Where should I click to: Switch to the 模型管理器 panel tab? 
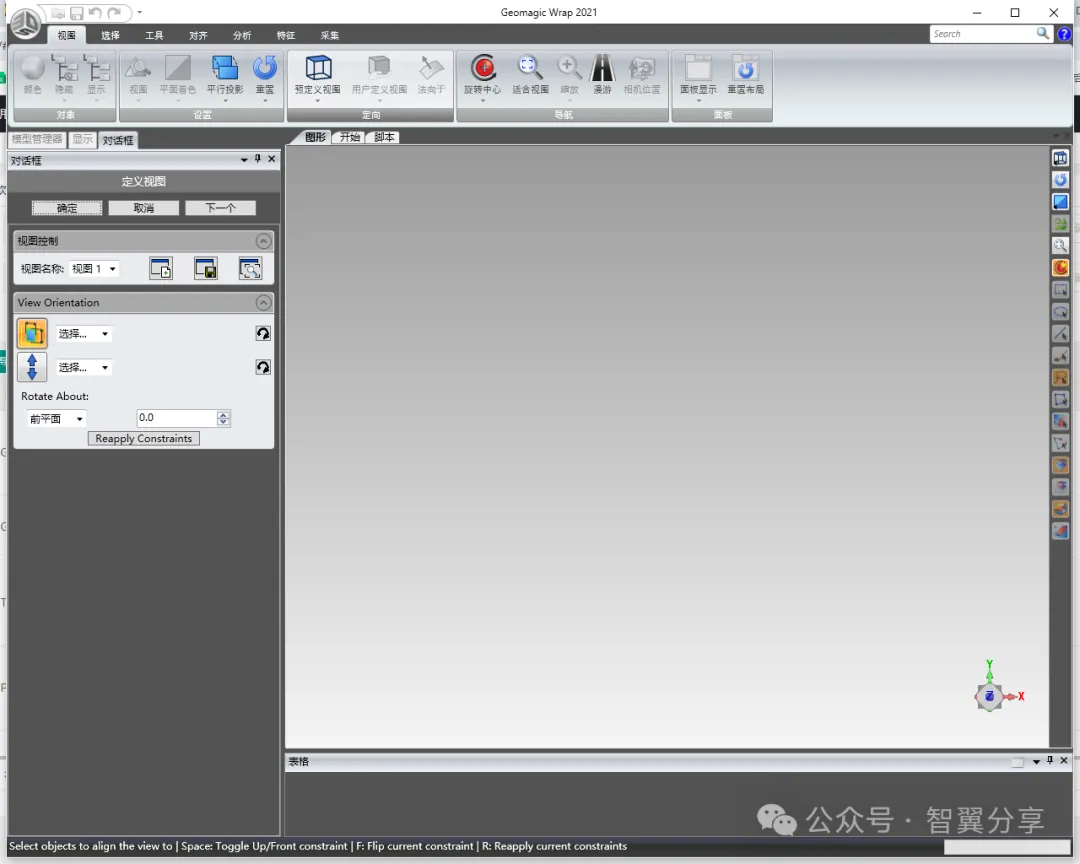coord(37,140)
